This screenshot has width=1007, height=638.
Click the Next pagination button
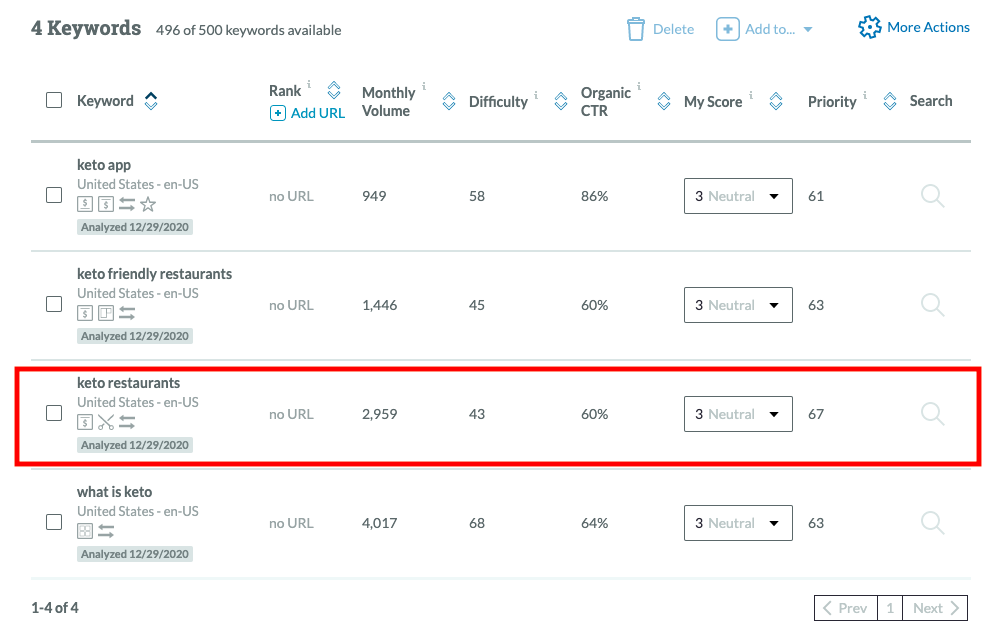935,608
